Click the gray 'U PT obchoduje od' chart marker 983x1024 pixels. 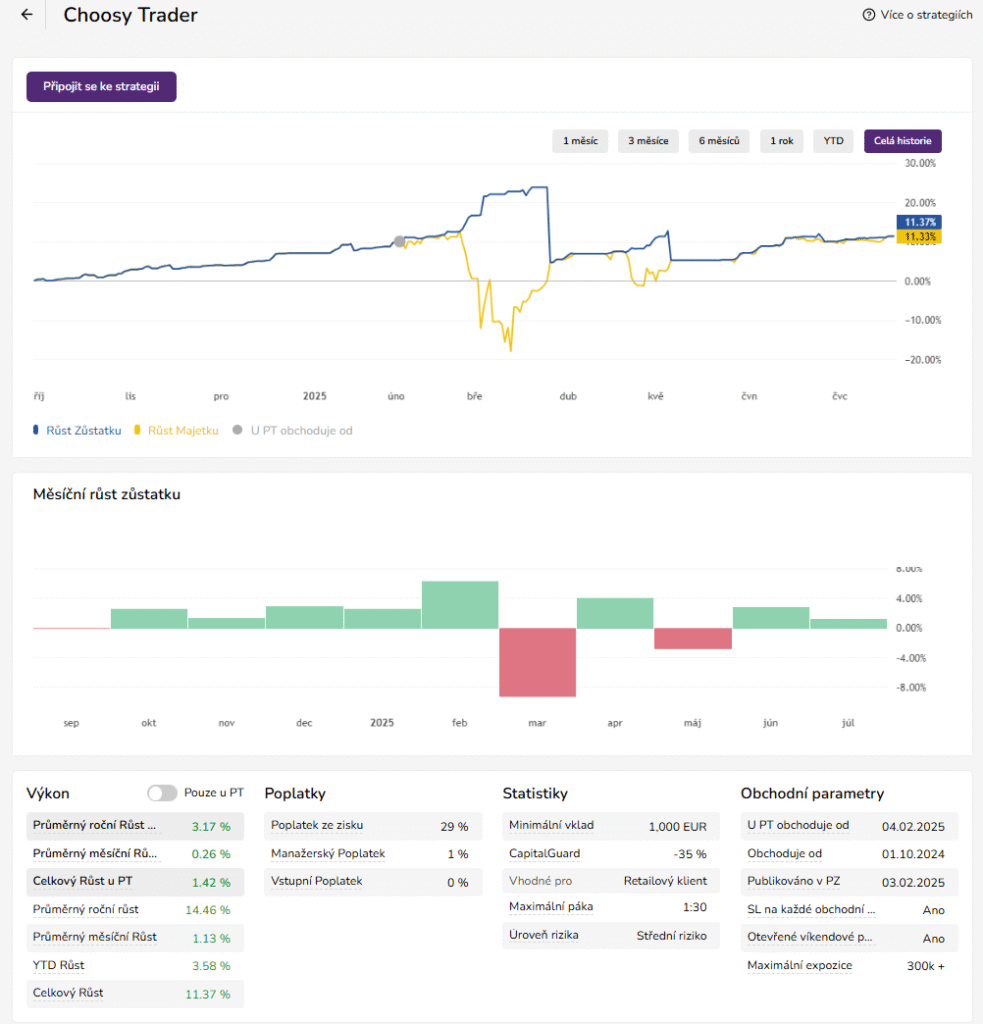400,241
